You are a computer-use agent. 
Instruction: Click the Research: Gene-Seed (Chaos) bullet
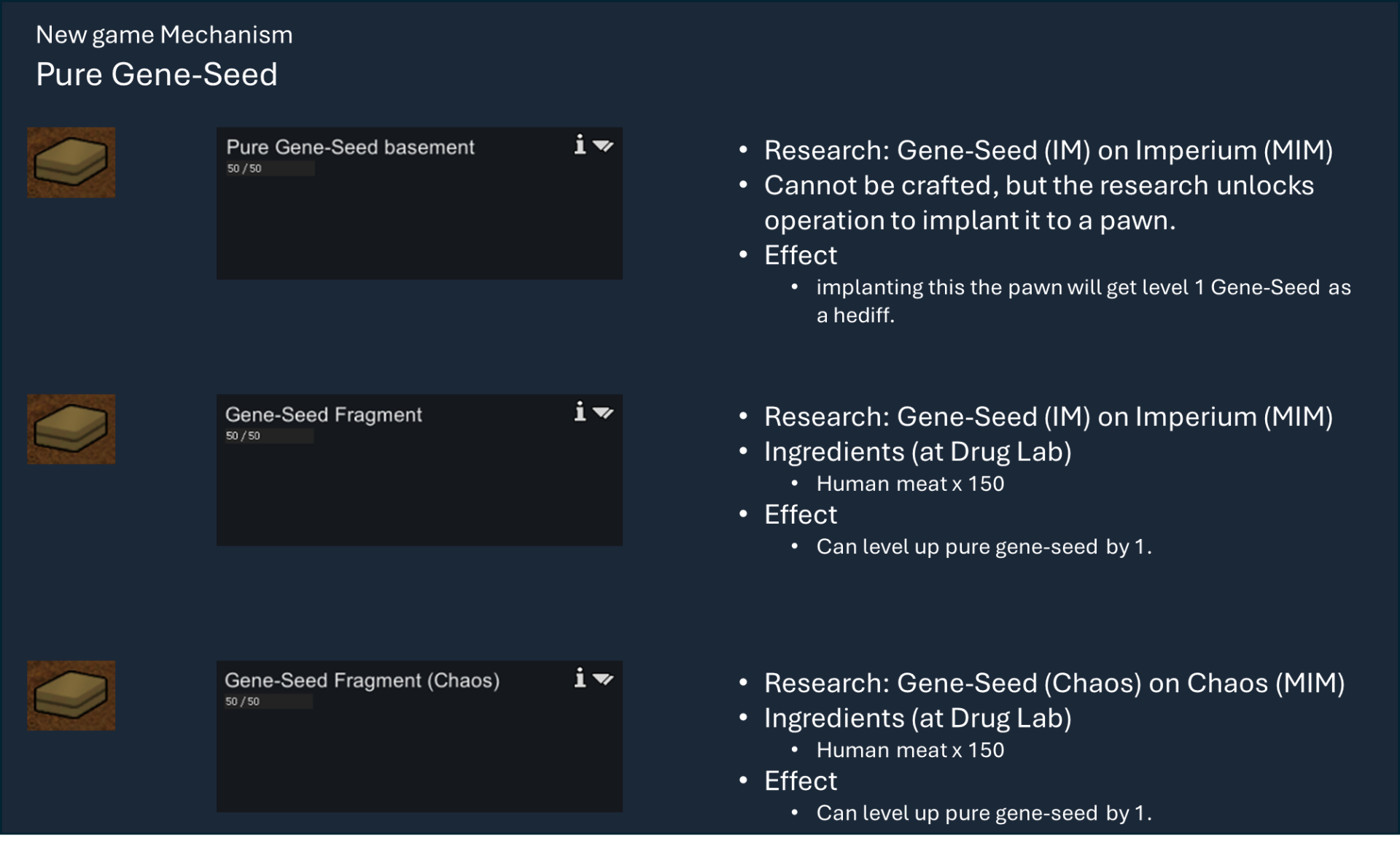pyautogui.click(x=1054, y=683)
